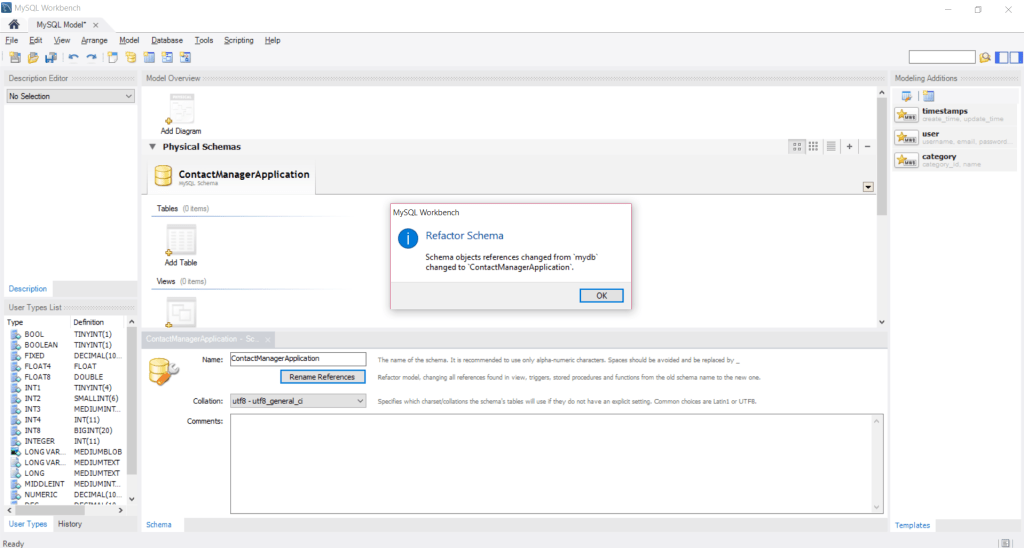This screenshot has height=548, width=1024.
Task: Select the category template
Action: pos(955,160)
